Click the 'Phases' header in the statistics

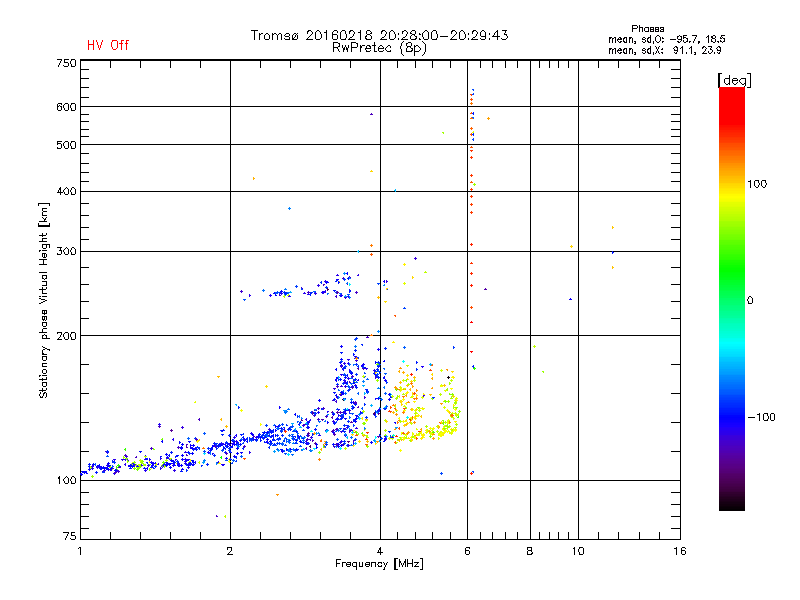[647, 29]
